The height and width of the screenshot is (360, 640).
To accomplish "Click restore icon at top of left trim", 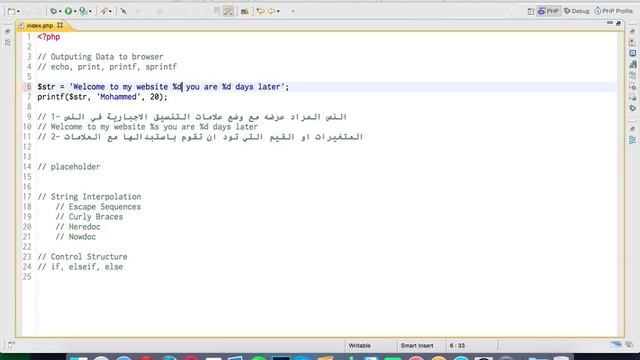I will [7, 31].
